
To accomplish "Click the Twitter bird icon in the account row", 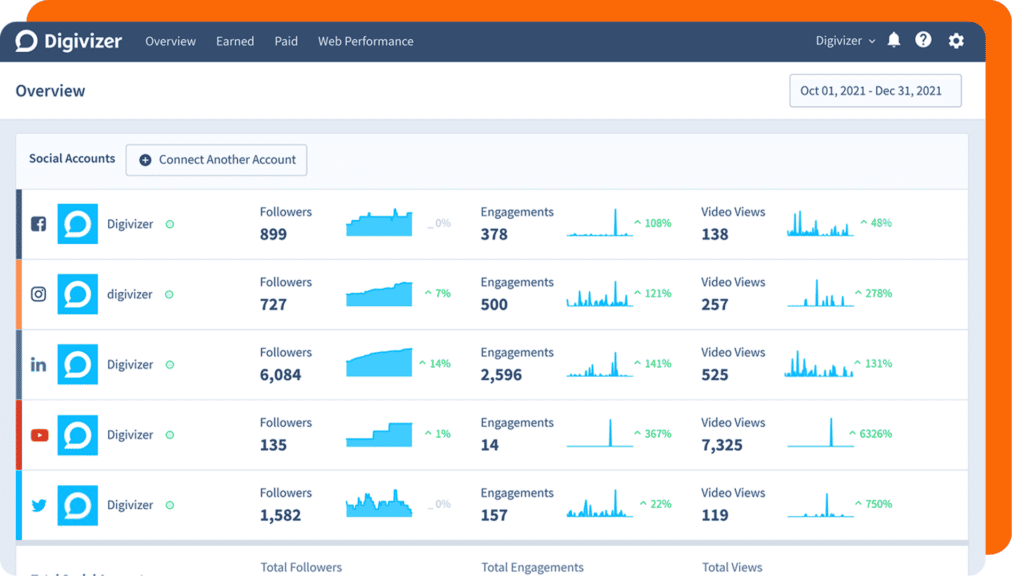I will tap(39, 505).
